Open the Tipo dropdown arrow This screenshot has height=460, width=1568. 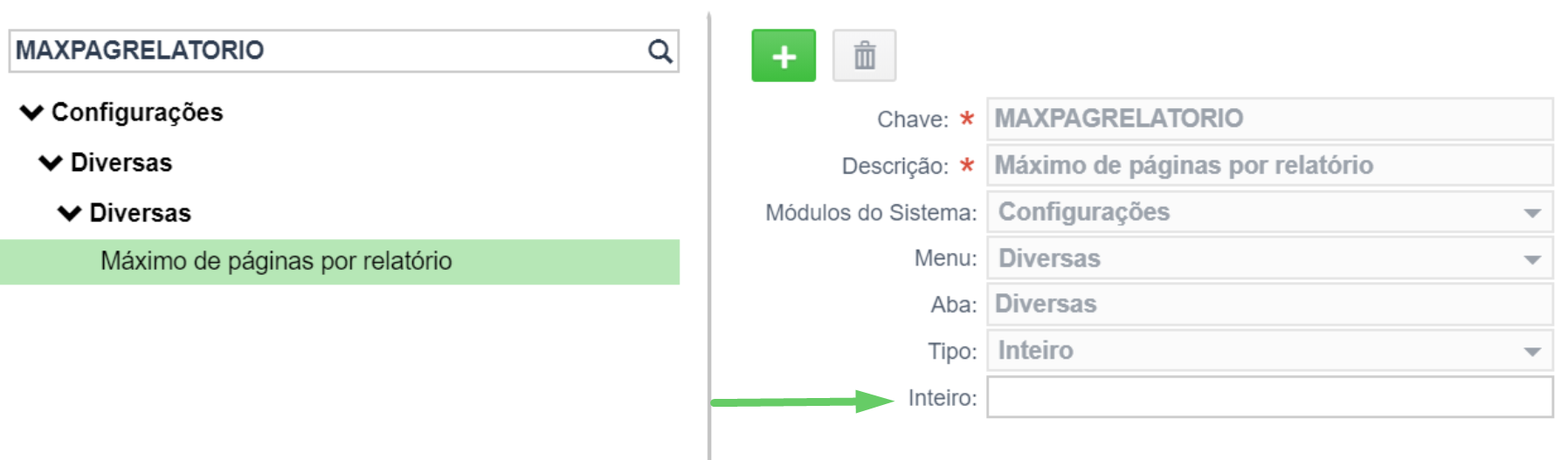point(1532,352)
